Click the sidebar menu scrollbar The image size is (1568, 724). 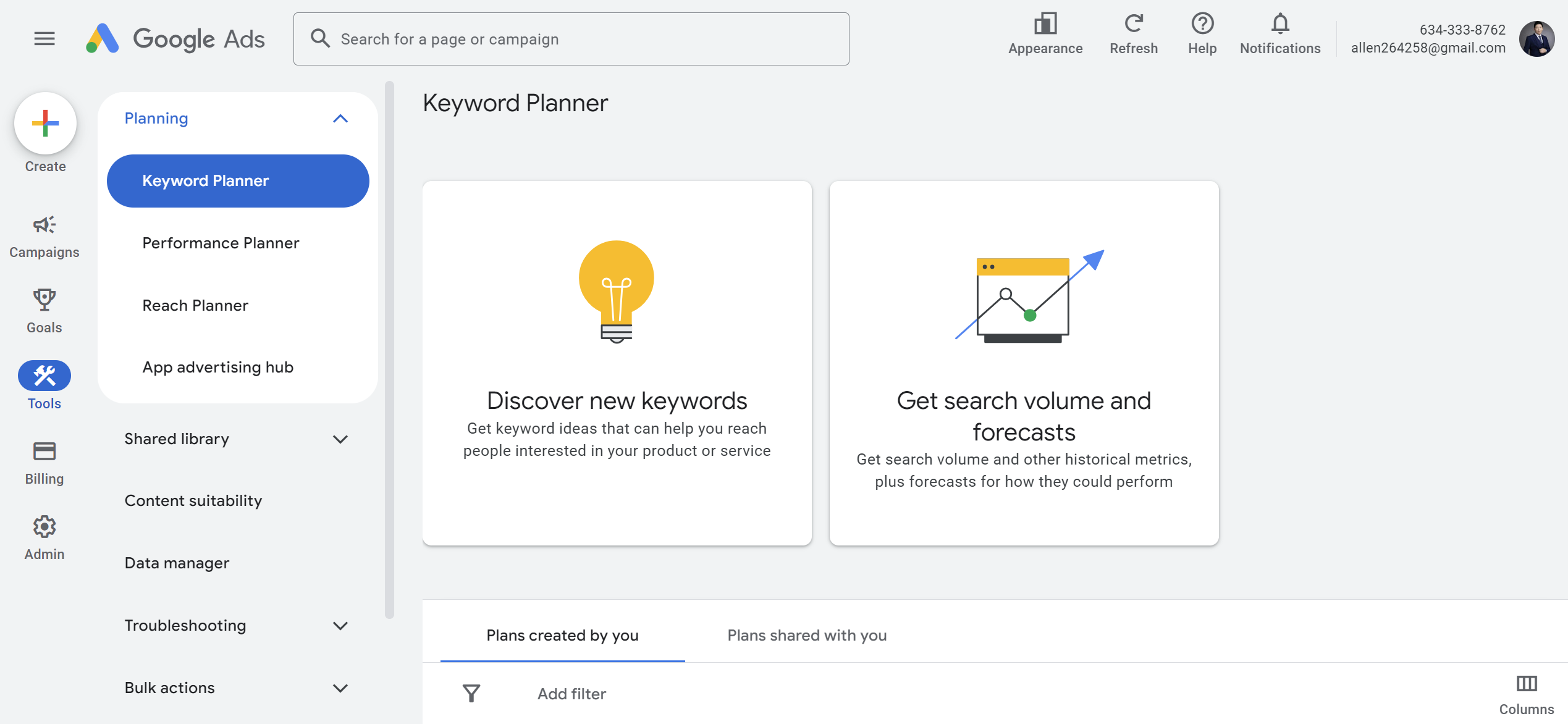point(389,350)
